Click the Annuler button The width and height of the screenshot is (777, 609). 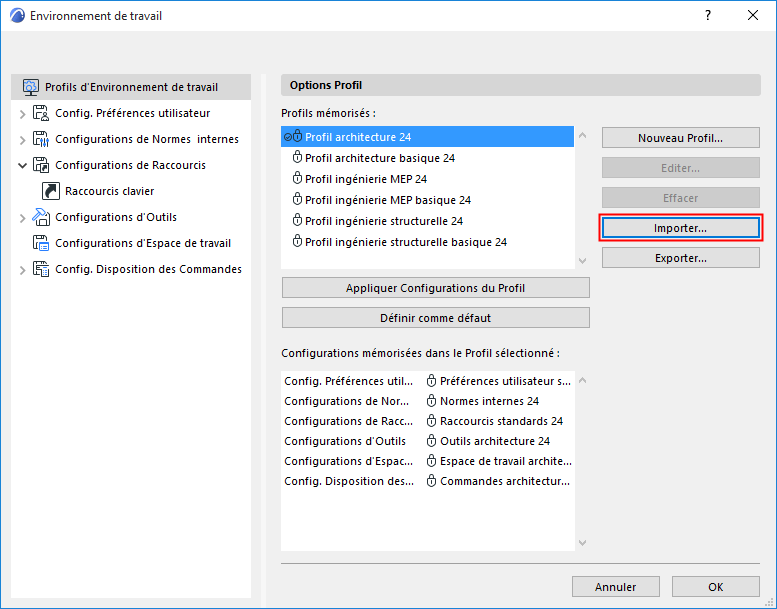(615, 587)
